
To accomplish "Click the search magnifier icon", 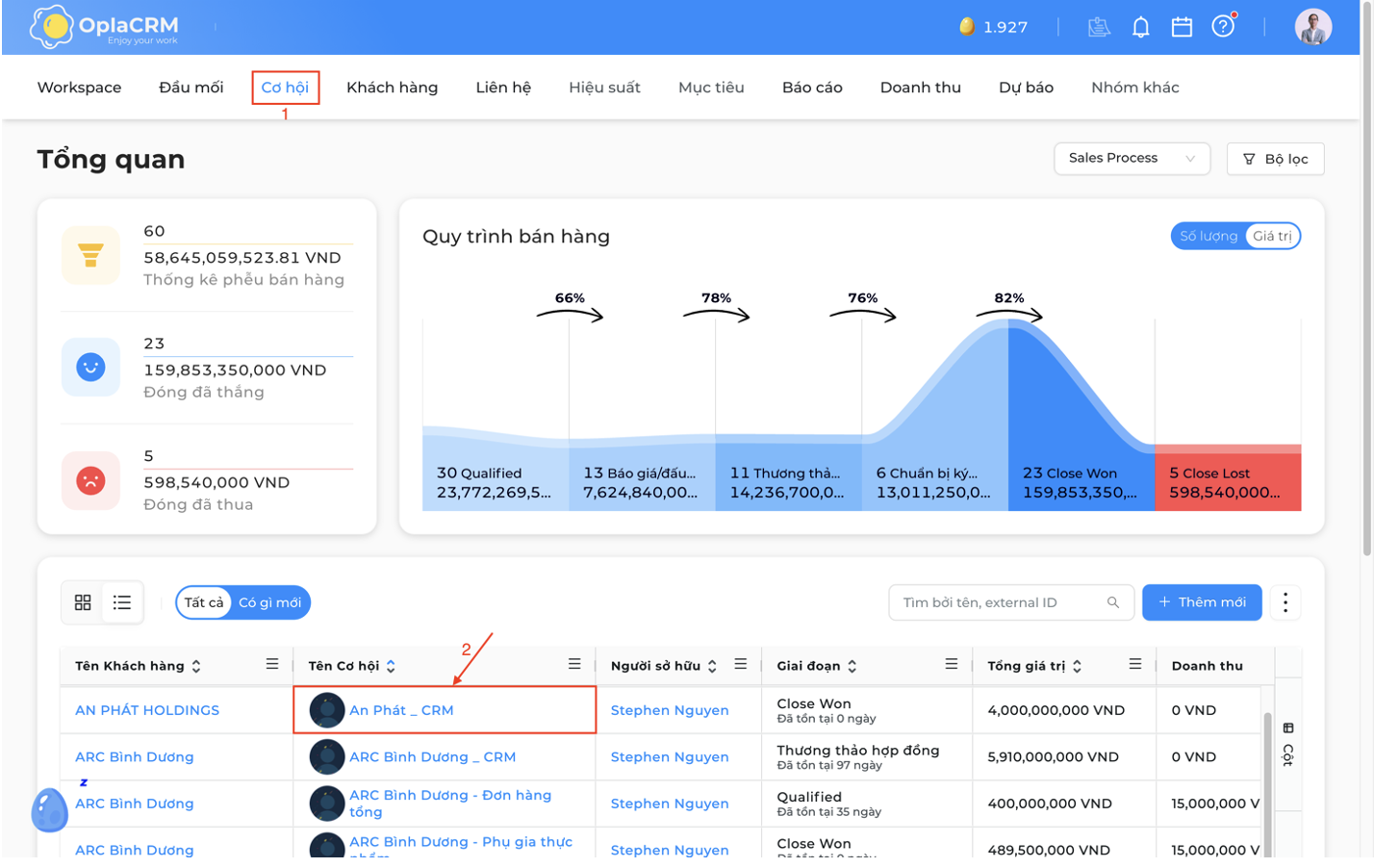I will pyautogui.click(x=1113, y=602).
